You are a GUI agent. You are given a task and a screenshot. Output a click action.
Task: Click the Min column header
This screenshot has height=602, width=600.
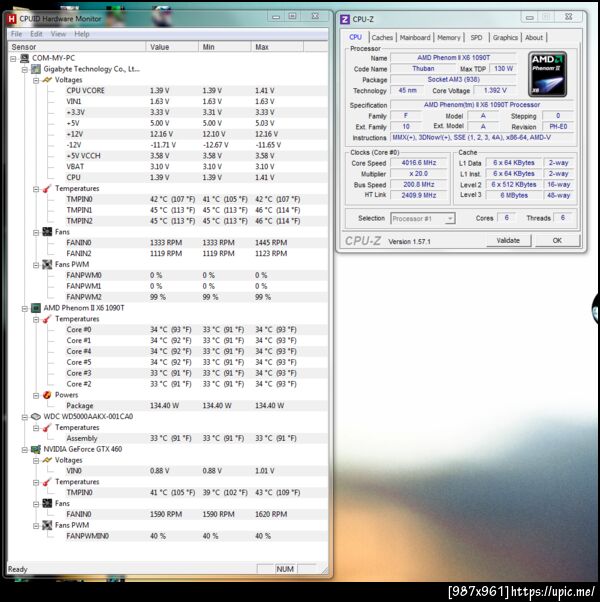tap(225, 47)
